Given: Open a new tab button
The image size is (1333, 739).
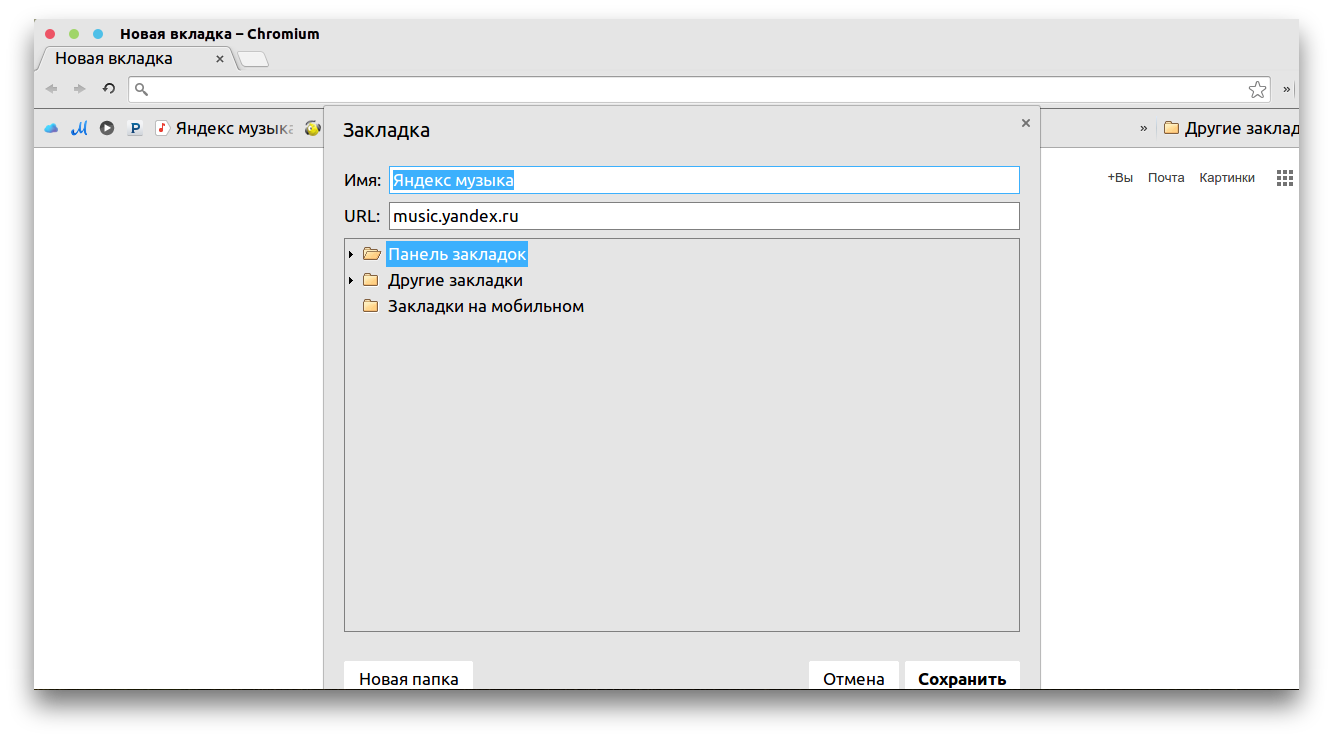Looking at the screenshot, I should click(253, 60).
